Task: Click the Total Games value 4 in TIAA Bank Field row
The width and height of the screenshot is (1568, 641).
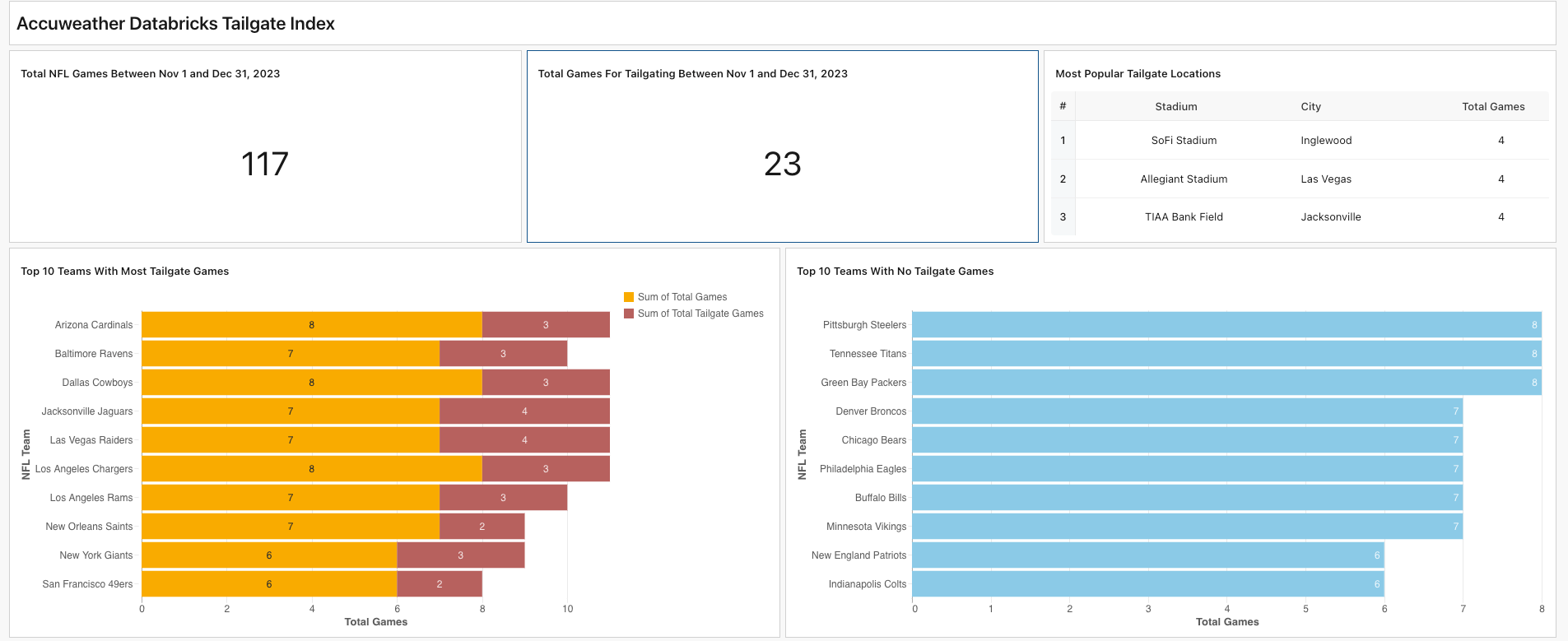Action: (x=1501, y=216)
